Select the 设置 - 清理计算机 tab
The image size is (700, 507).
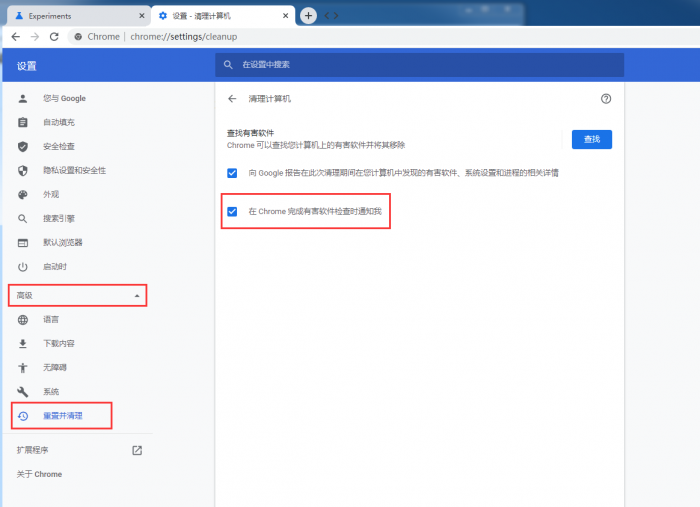point(223,16)
